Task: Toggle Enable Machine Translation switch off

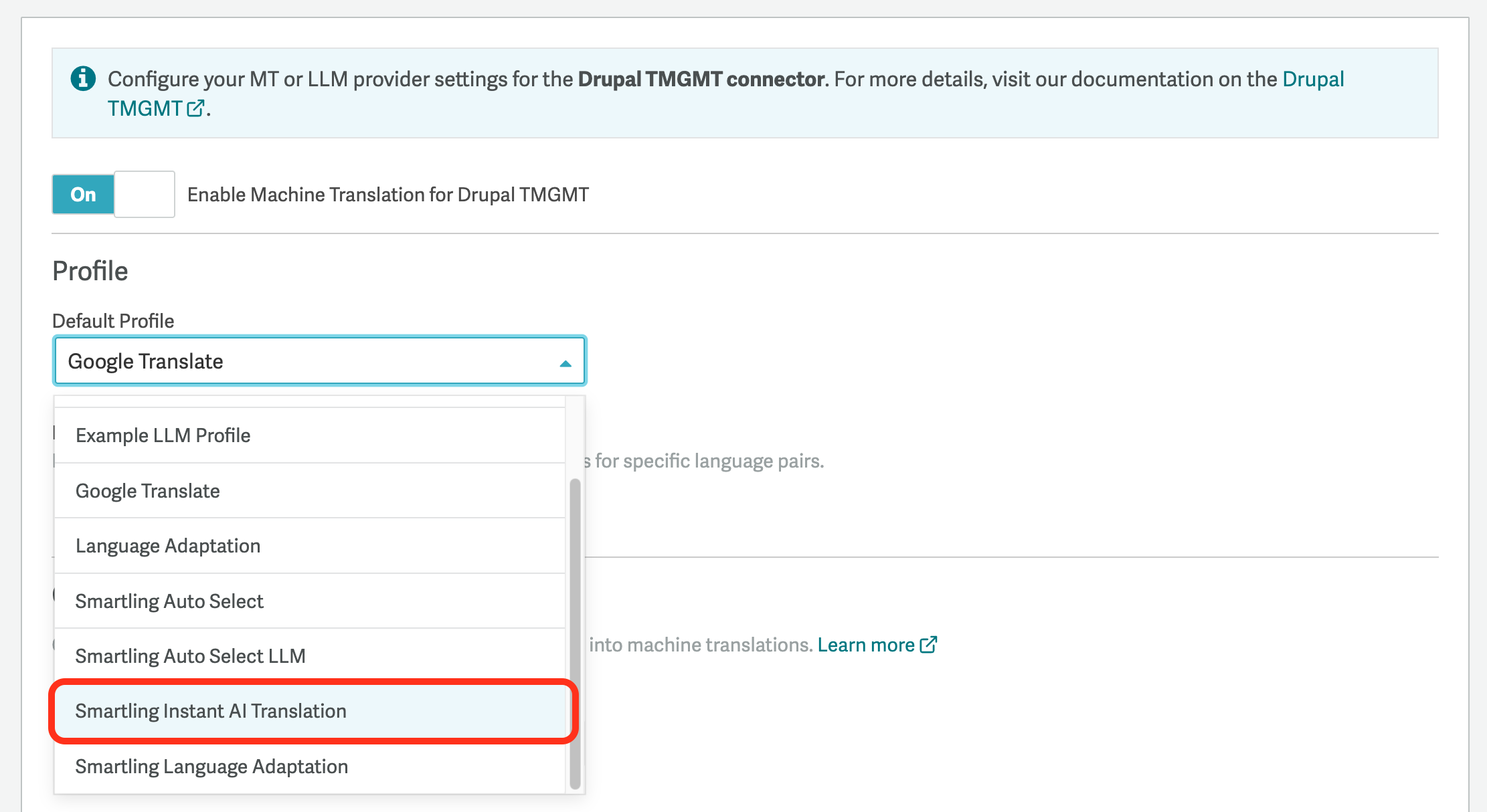Action: [x=113, y=194]
